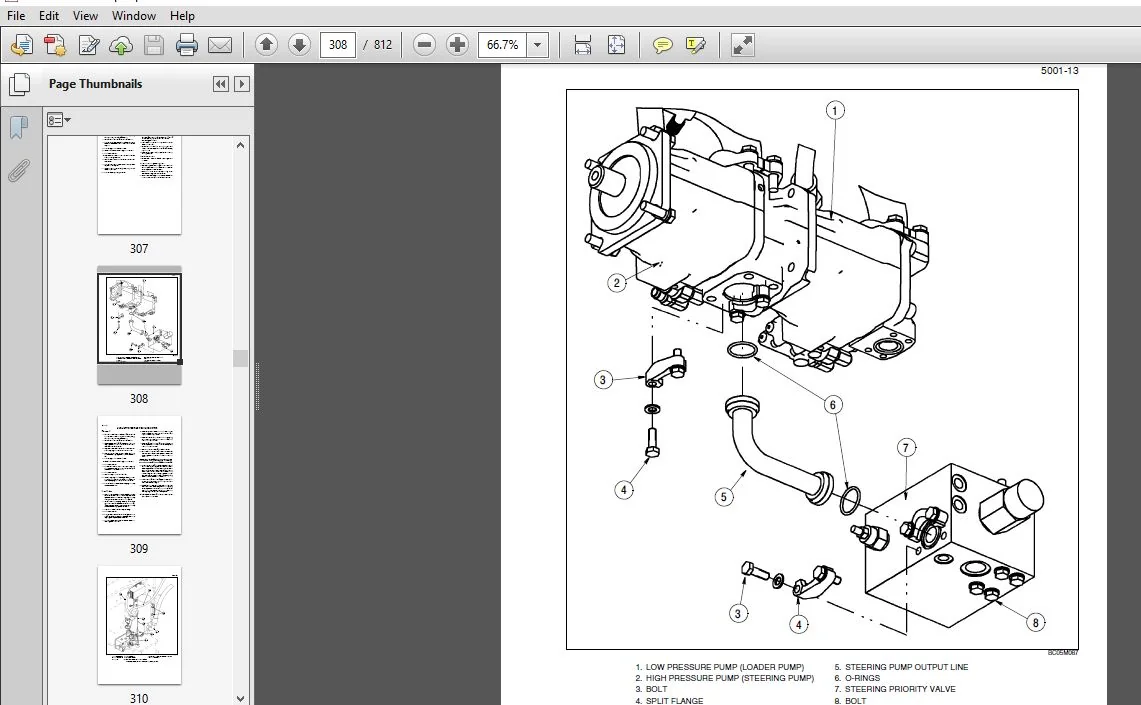
Task: Click the thumbnail panel scrollbar handle
Action: [x=240, y=358]
